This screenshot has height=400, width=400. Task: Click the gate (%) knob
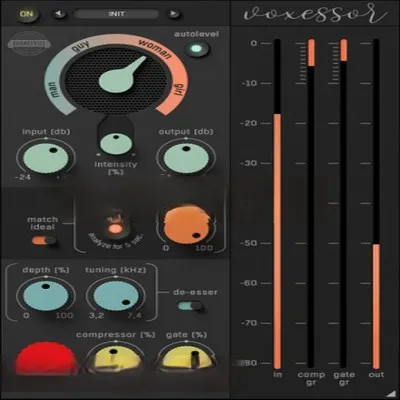186,358
